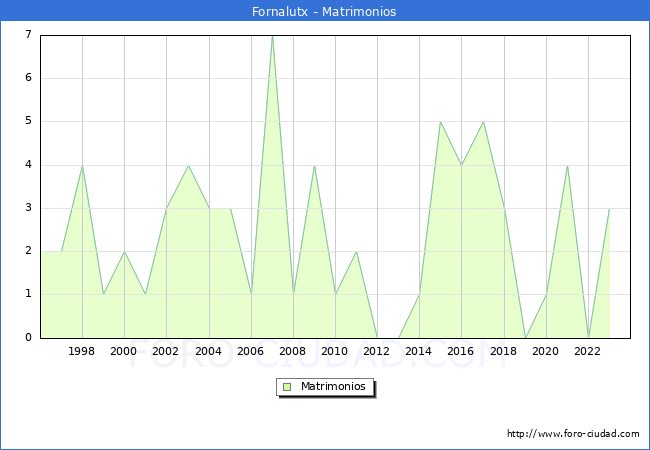Screen dimensions: 650x450
Task: Click the 2008 x-axis label
Action: pyautogui.click(x=293, y=351)
